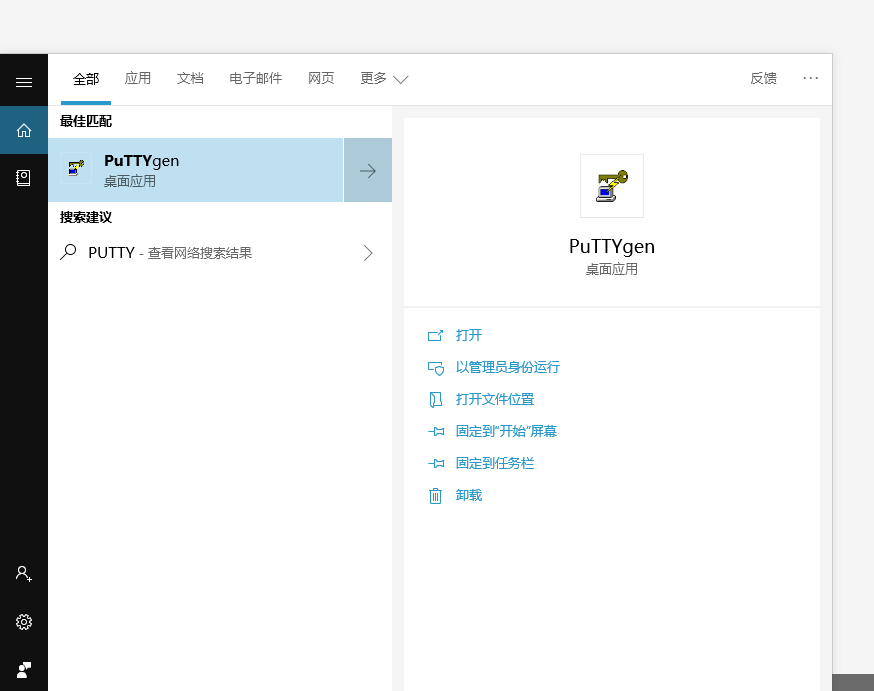The width and height of the screenshot is (874, 691).
Task: Click the PuTTYgen title in preview pane
Action: [611, 246]
